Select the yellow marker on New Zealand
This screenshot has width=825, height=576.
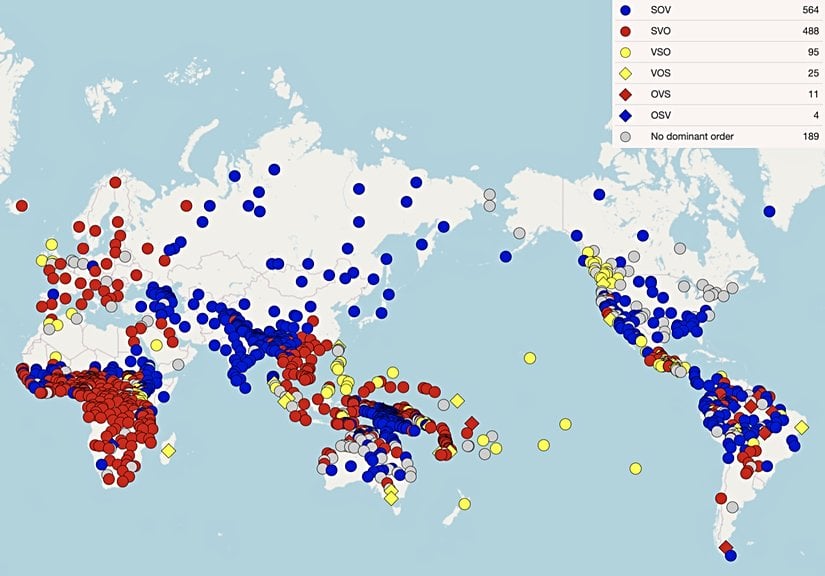coord(465,503)
